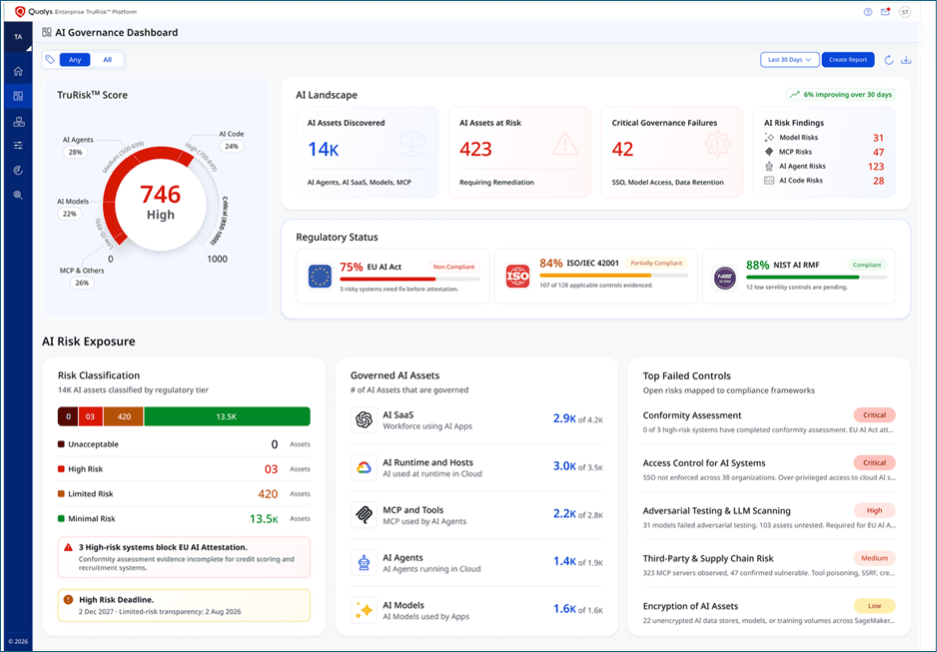Click the MCP & Others 26% gauge label

[x=82, y=277]
